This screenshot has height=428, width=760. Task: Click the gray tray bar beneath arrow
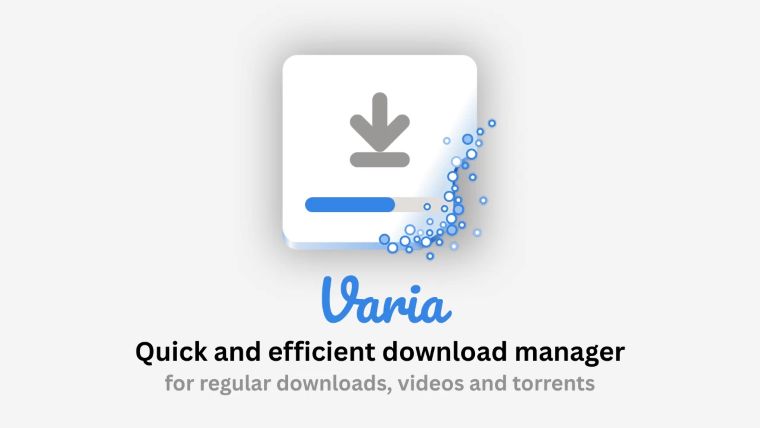[x=380, y=159]
